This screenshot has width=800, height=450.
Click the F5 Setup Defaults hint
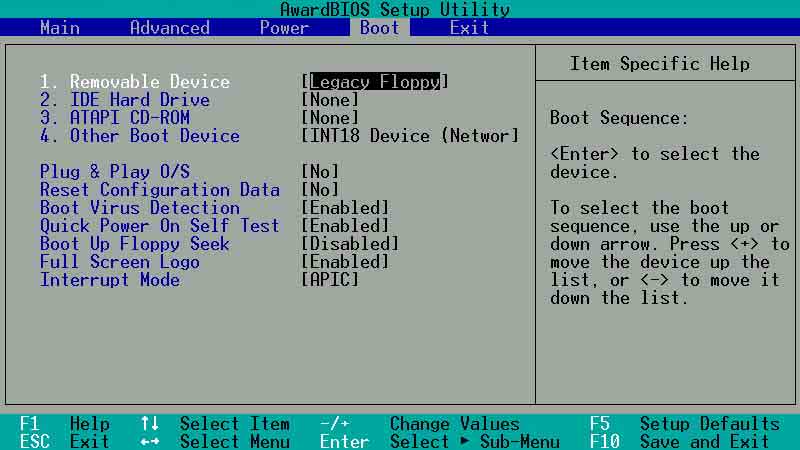[x=685, y=423]
